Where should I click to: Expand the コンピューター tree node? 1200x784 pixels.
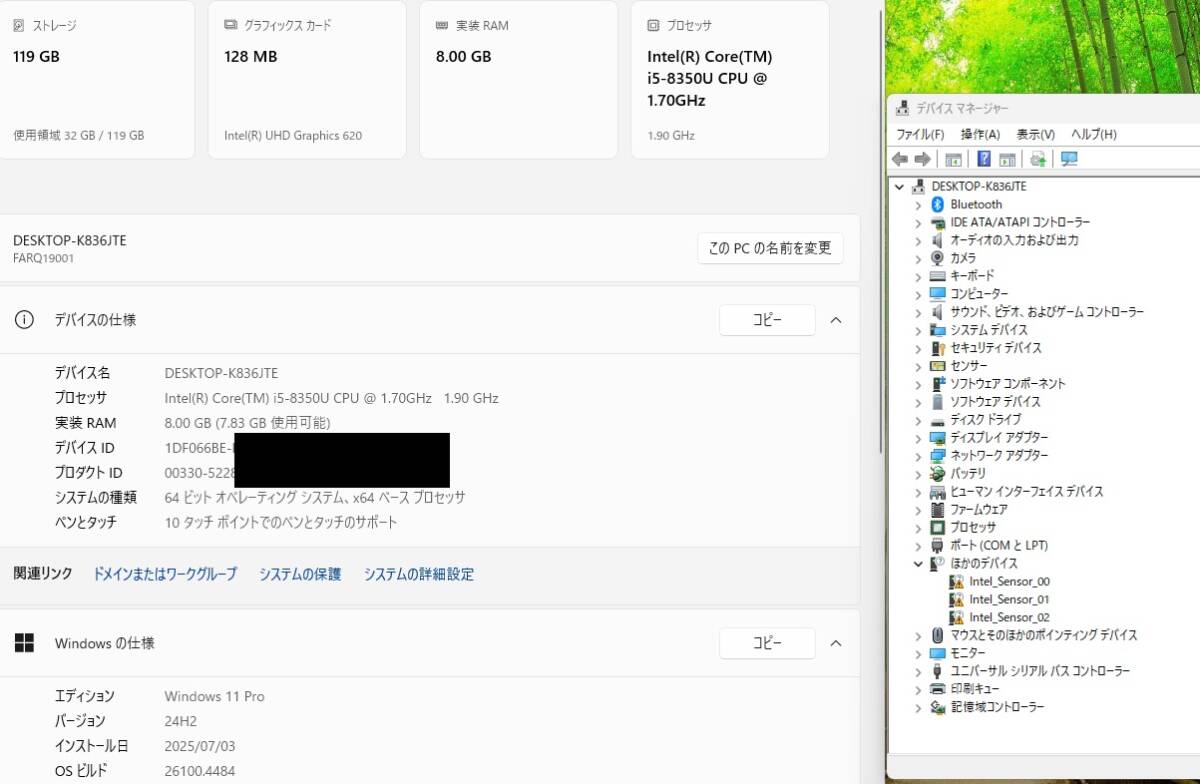pos(918,294)
